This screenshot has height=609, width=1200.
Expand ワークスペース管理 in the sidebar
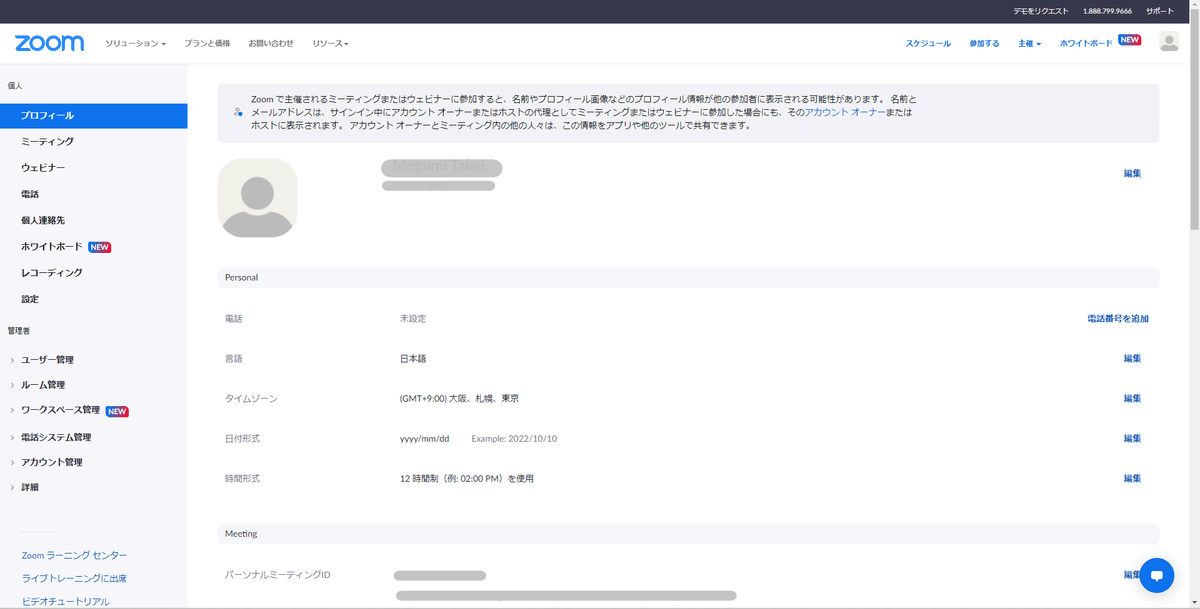60,411
